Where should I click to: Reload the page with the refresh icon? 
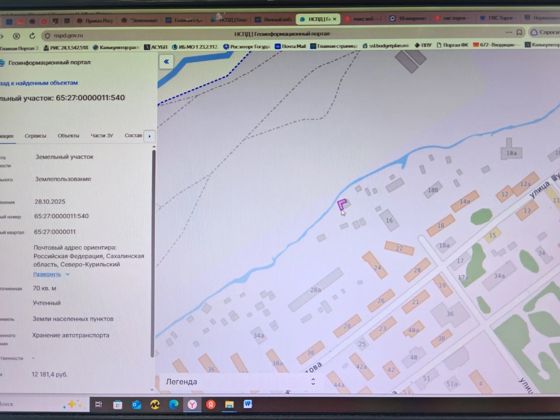32,36
